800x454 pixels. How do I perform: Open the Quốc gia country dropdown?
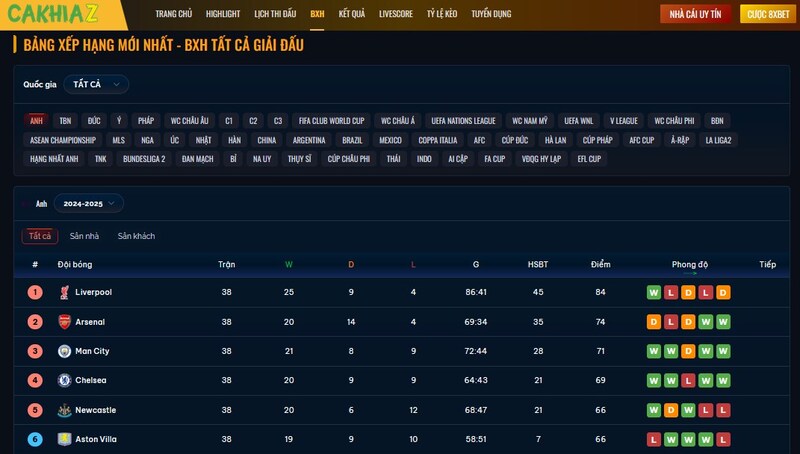coord(96,84)
